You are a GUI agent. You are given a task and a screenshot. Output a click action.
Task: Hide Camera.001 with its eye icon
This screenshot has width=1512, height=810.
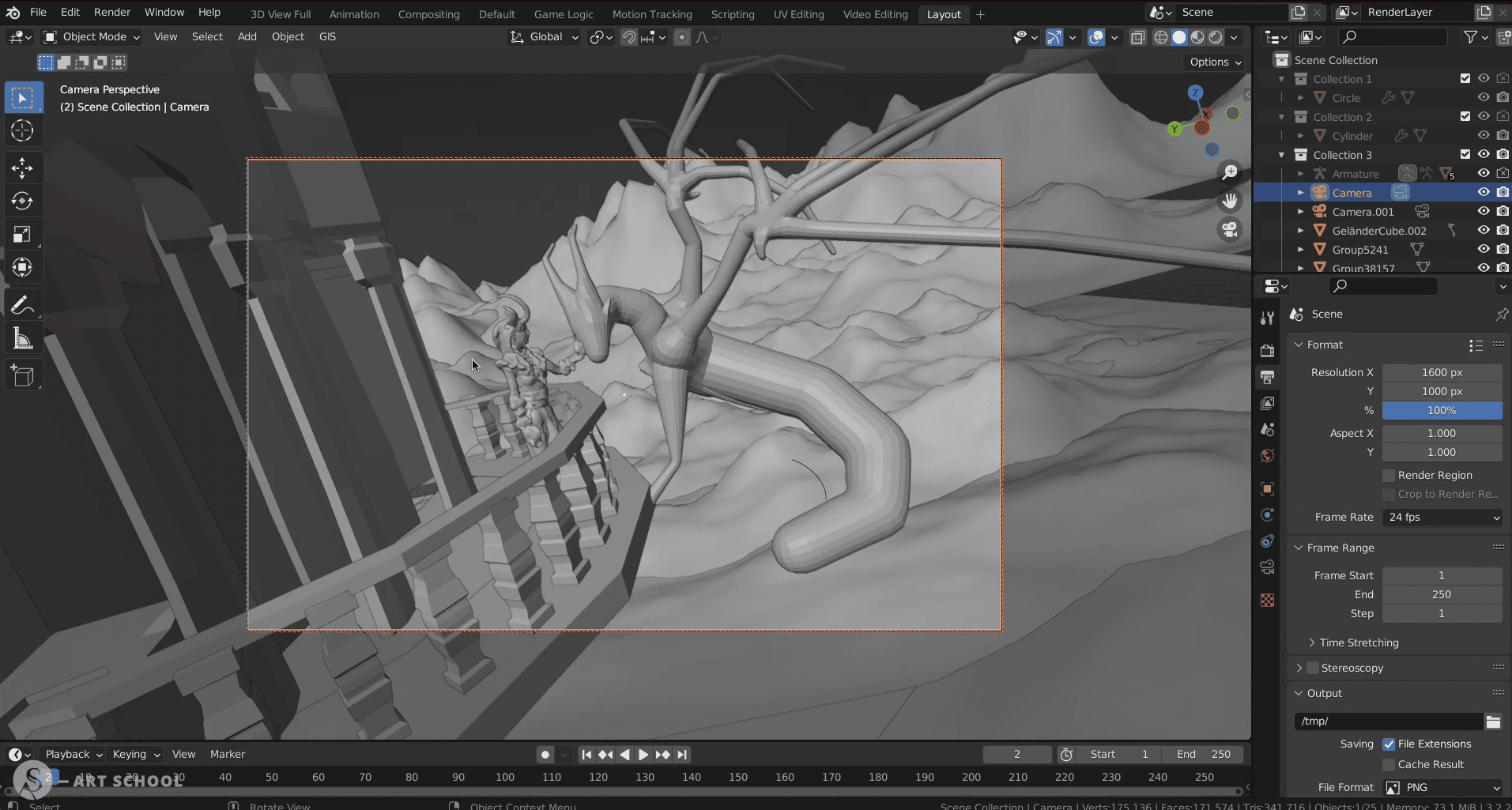tap(1484, 211)
